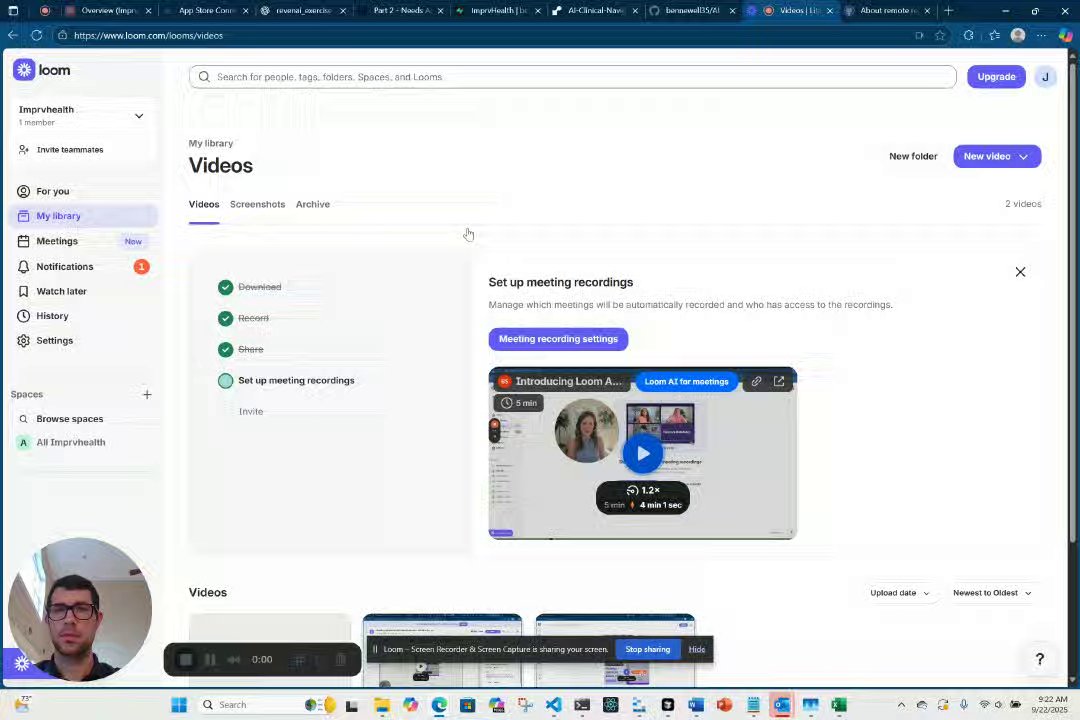Screen dimensions: 1080x720
Task: Select the Invite checklist step
Action: coord(251,411)
